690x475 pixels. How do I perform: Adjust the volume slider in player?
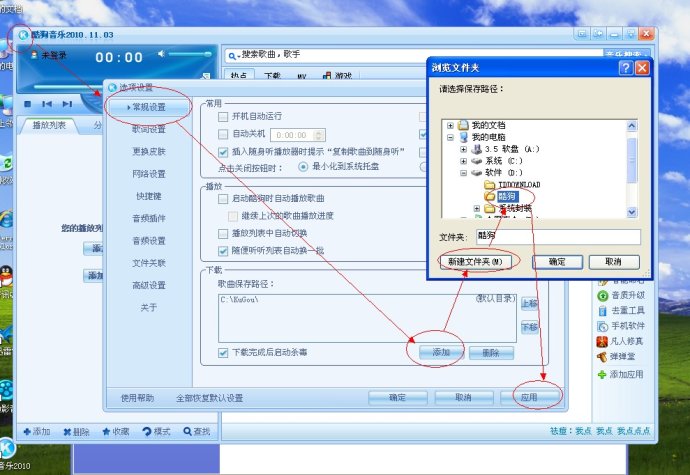click(190, 54)
